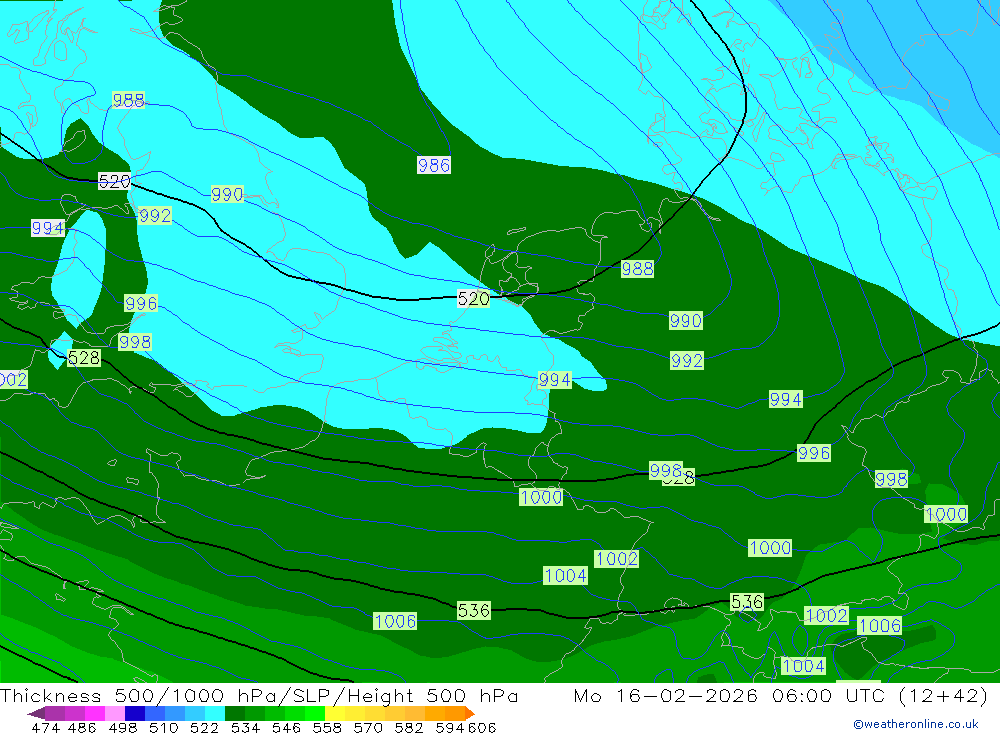Click the orange right arrow tip of legend
The height and width of the screenshot is (733, 1000).
pos(470,713)
